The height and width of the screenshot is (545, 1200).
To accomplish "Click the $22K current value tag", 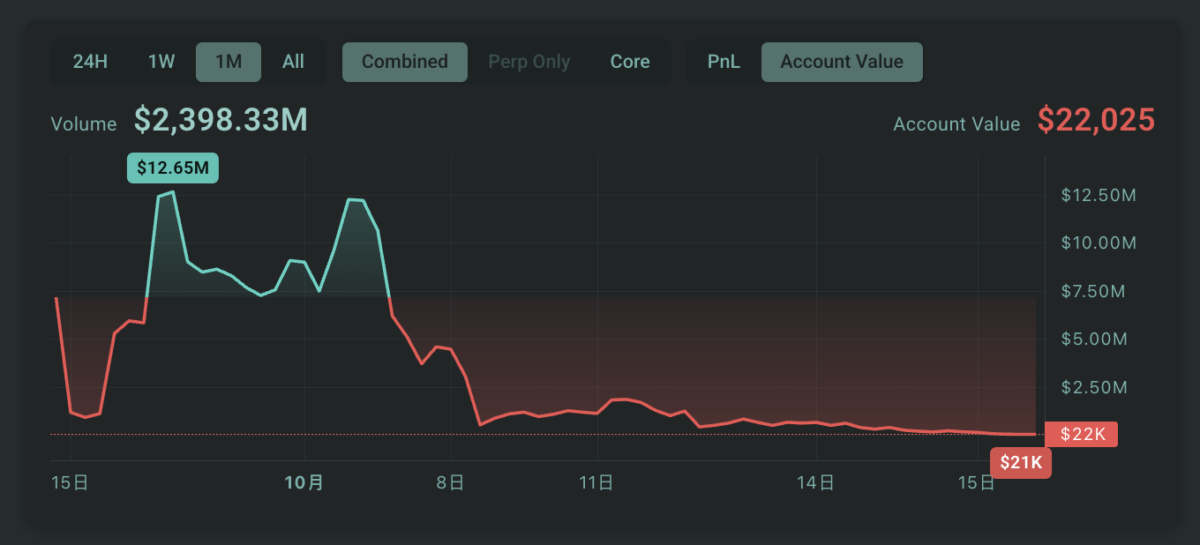I will click(1081, 434).
